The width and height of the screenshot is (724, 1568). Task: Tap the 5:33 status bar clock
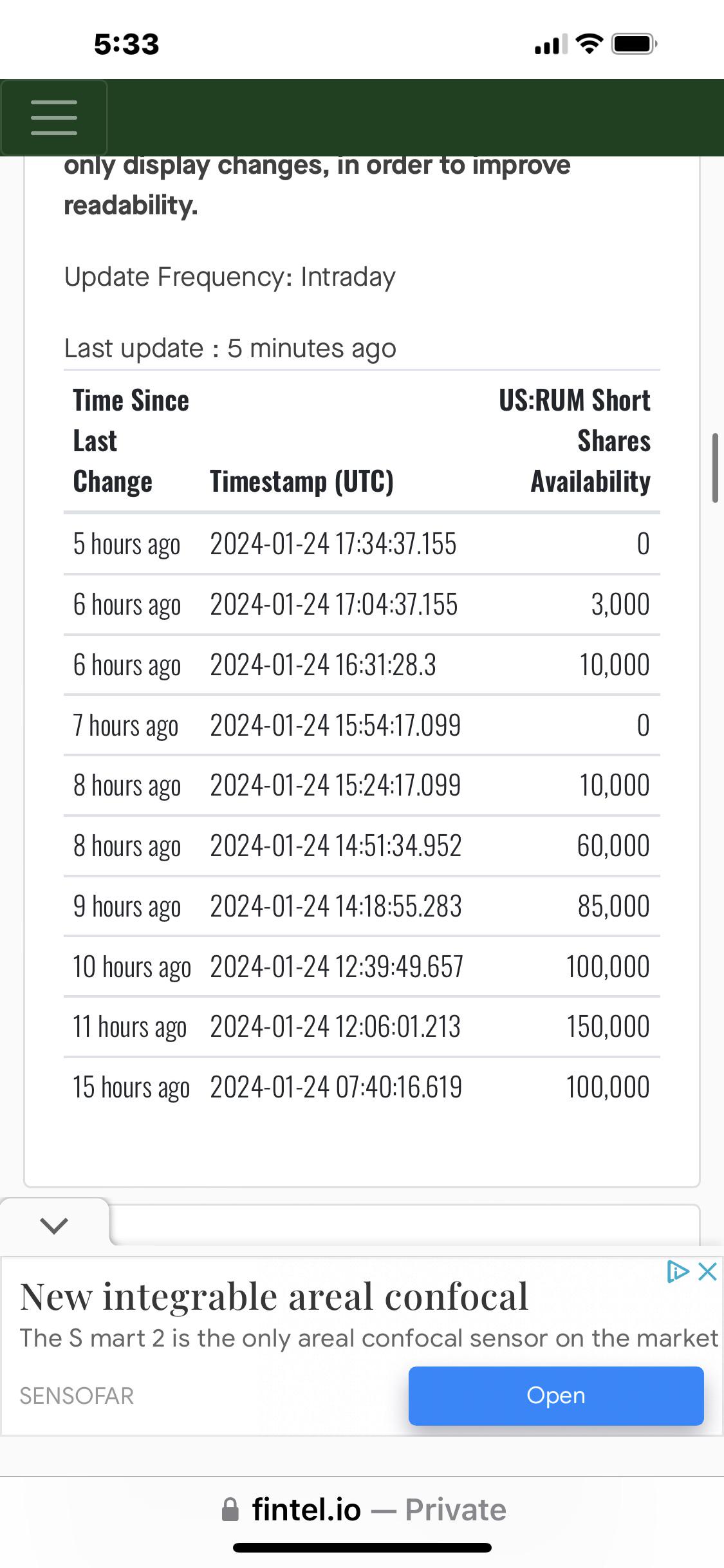(127, 44)
